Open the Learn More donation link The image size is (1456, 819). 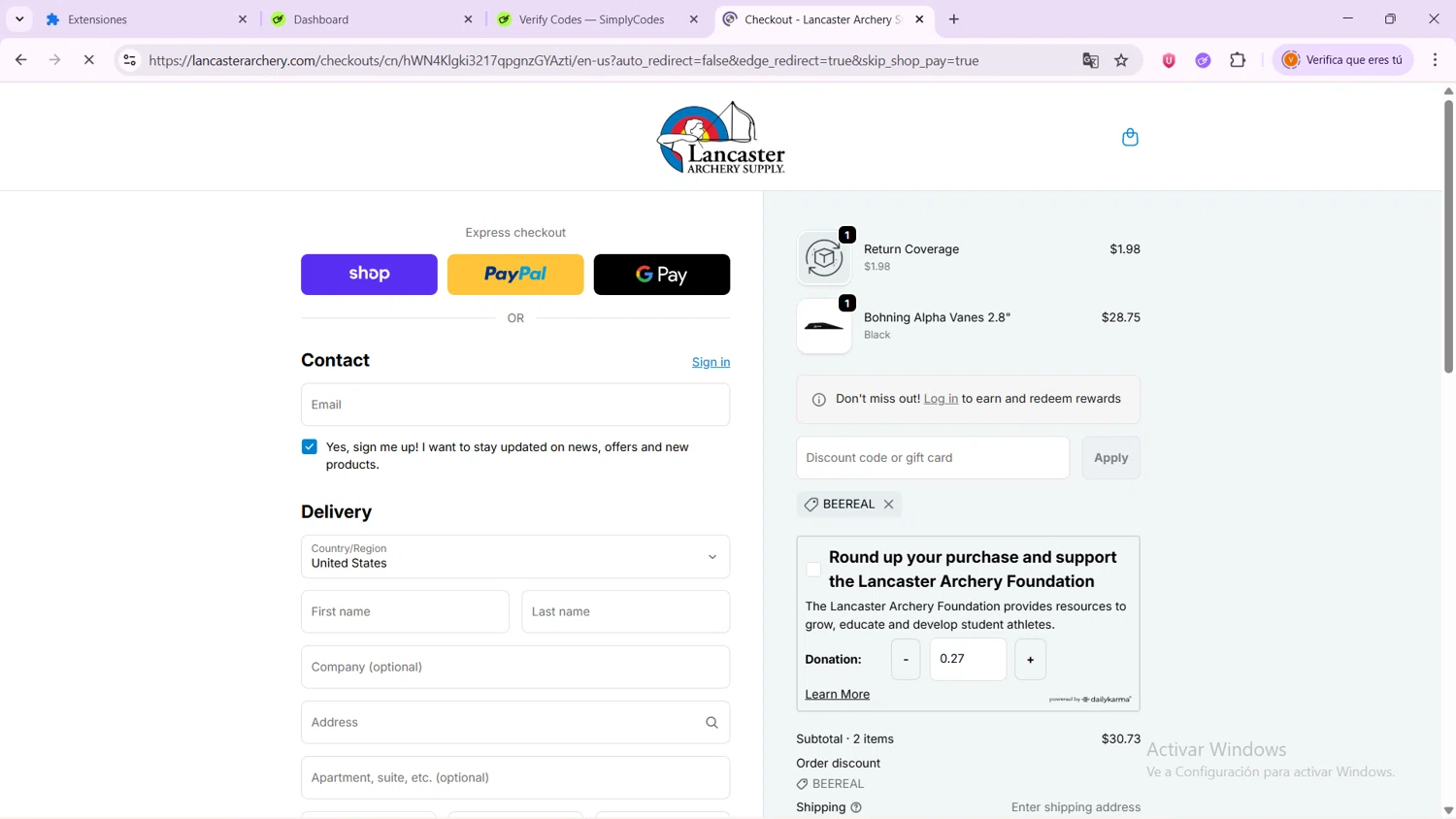click(x=837, y=695)
